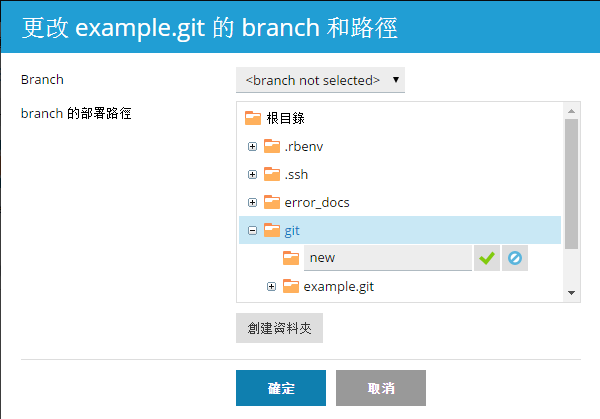Image resolution: width=600 pixels, height=419 pixels.
Task: Expand the error_docs folder node
Action: pos(253,202)
